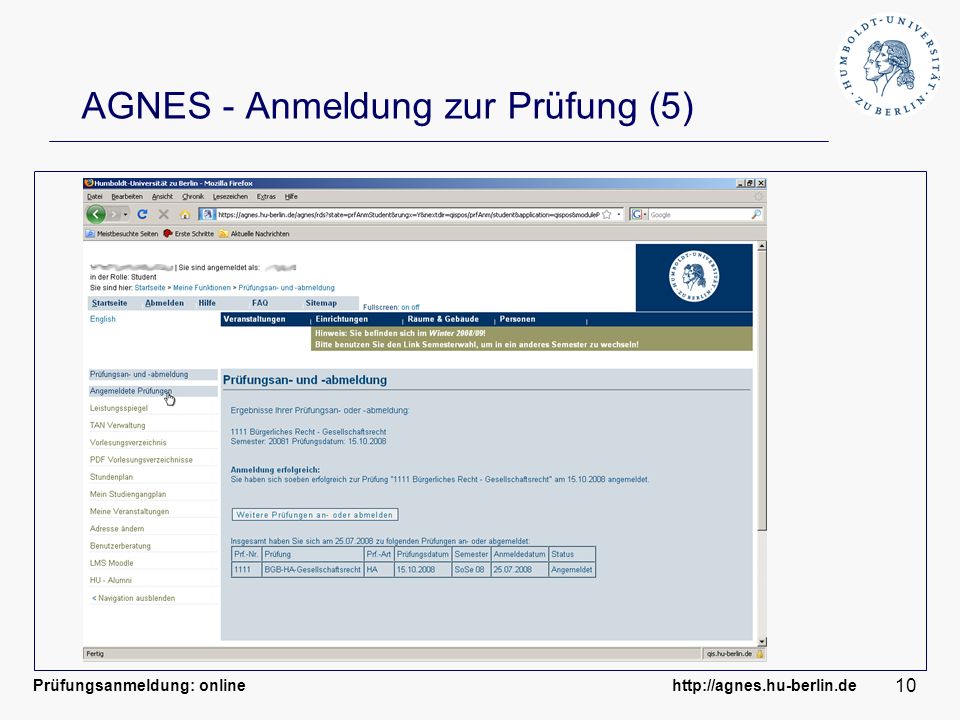Image resolution: width=960 pixels, height=720 pixels.
Task: Open the Datei menu
Action: 95,197
